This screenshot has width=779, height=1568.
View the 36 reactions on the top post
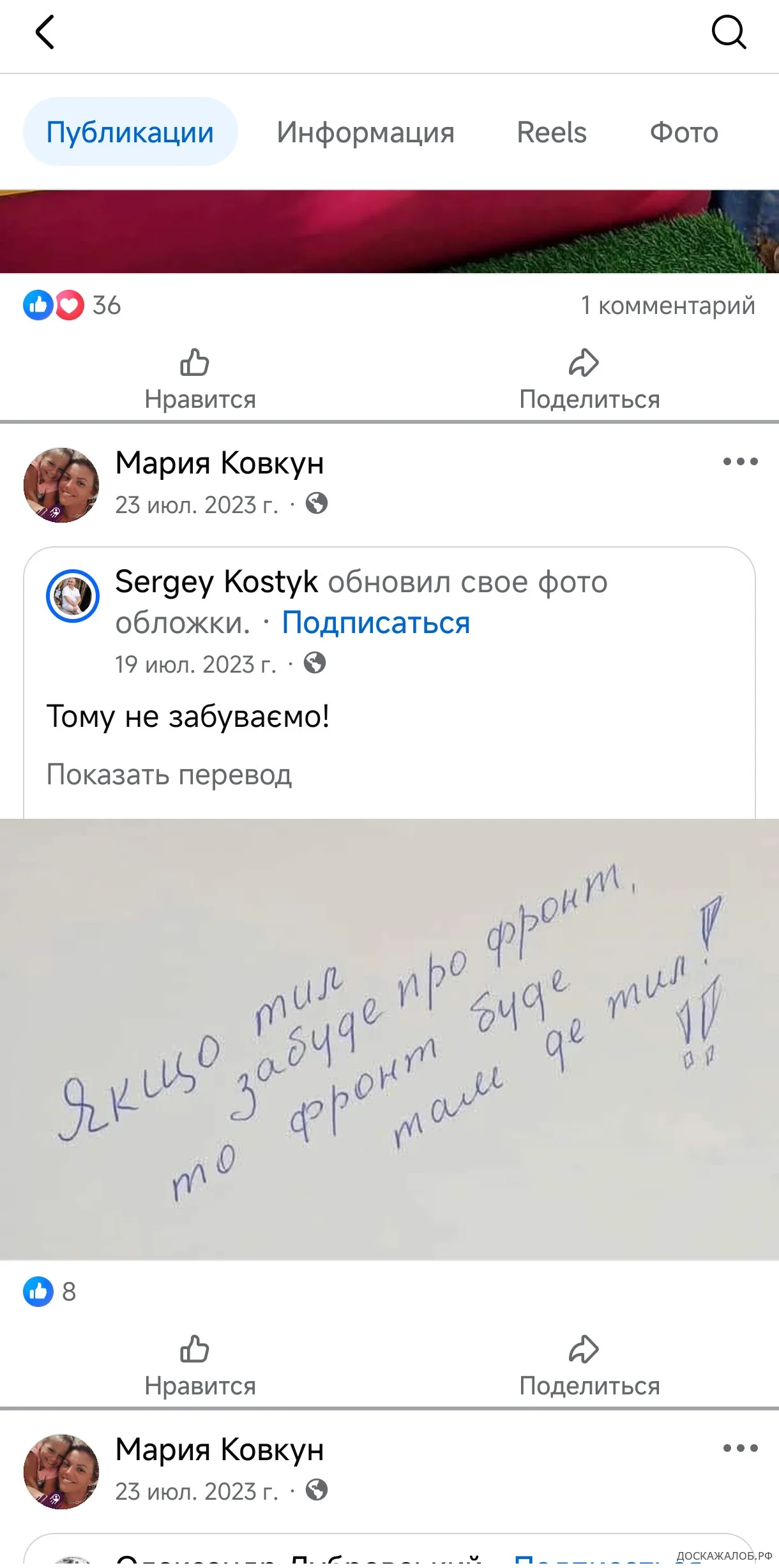(72, 305)
